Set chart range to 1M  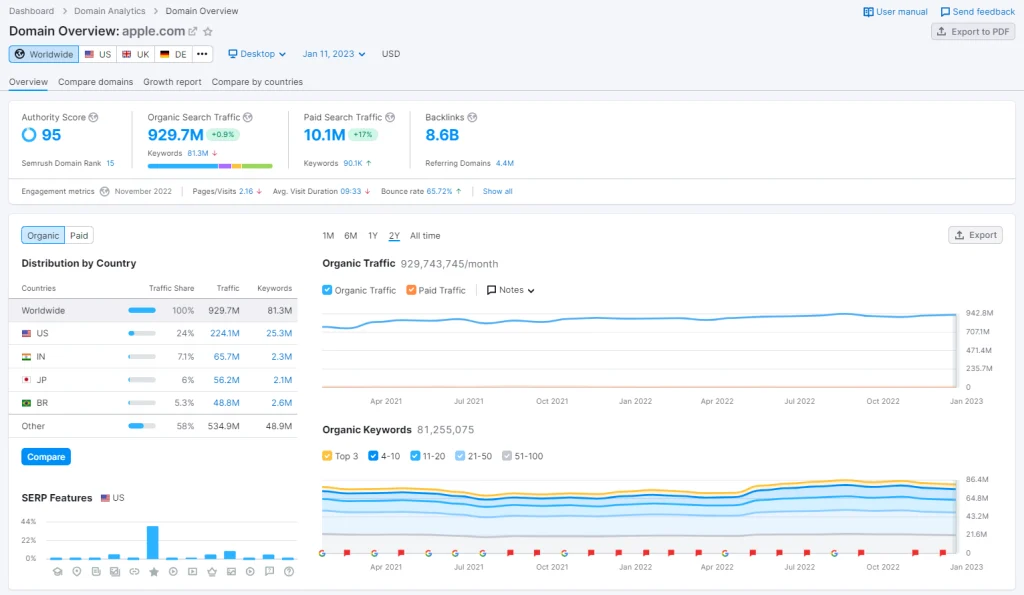[x=328, y=236]
